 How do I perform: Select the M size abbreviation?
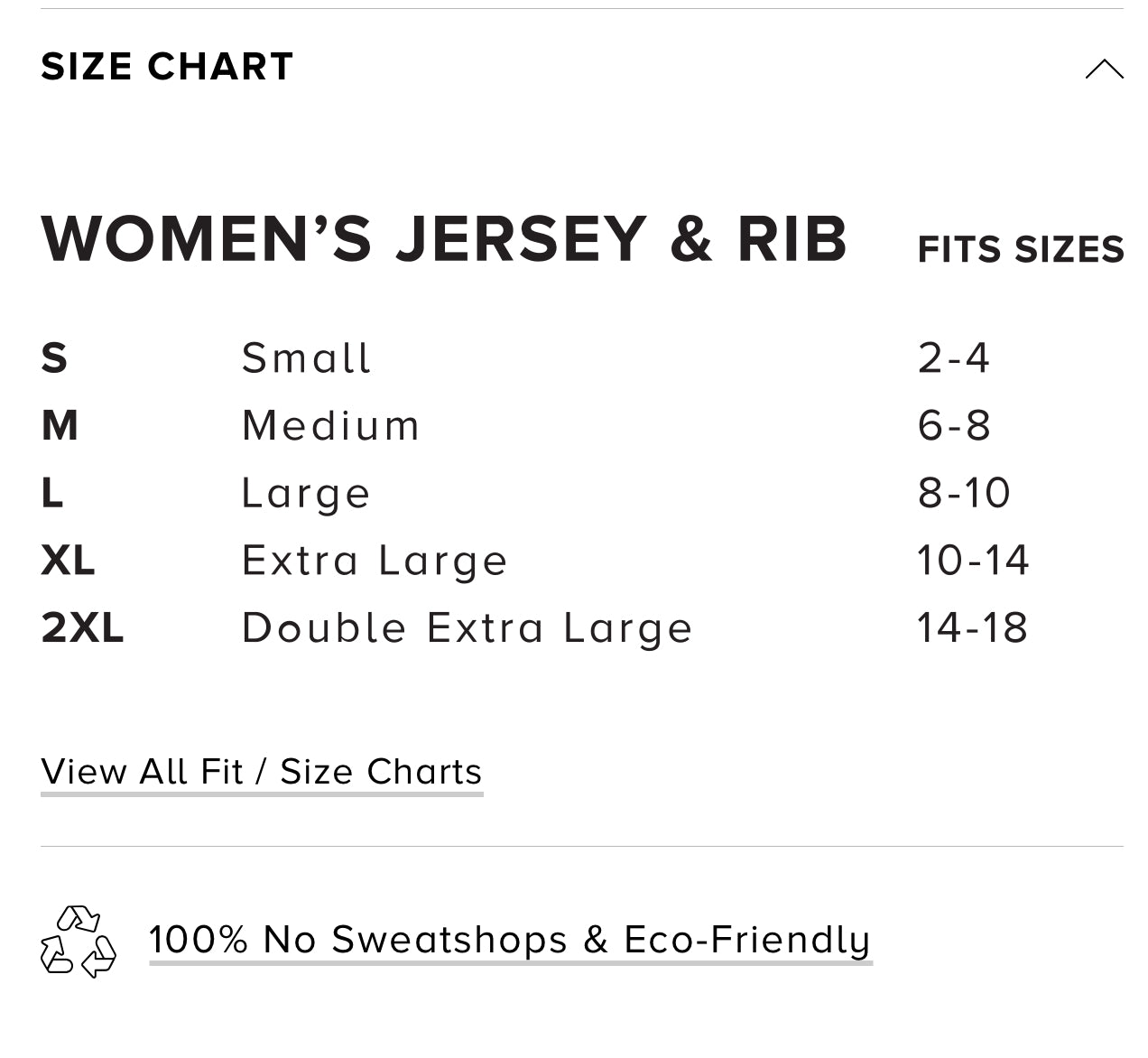(60, 425)
